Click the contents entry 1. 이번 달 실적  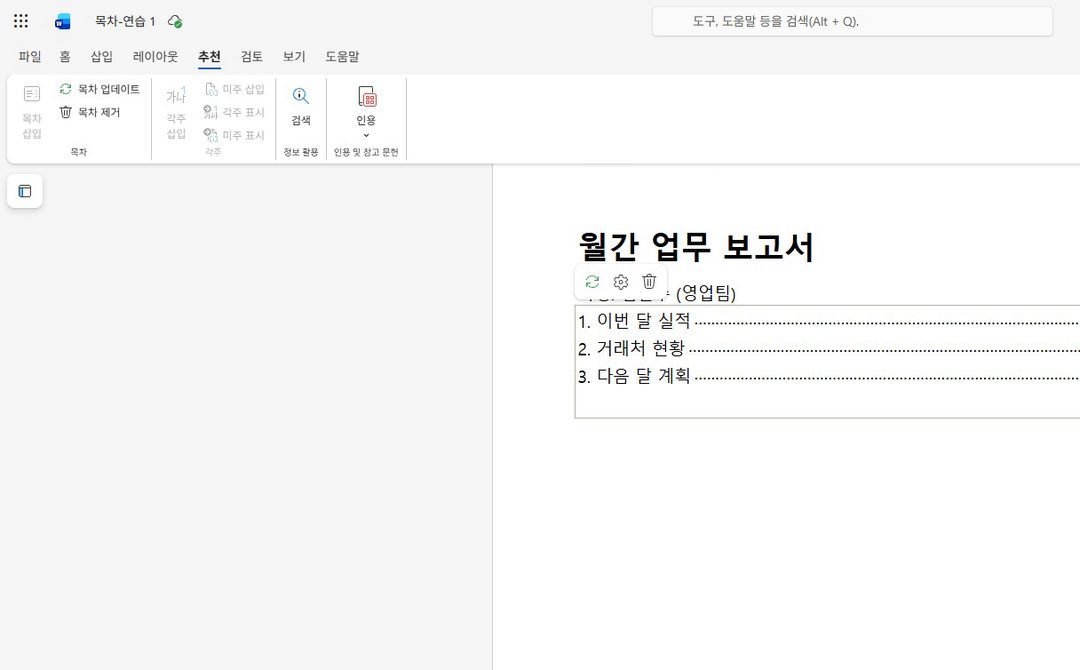[634, 320]
